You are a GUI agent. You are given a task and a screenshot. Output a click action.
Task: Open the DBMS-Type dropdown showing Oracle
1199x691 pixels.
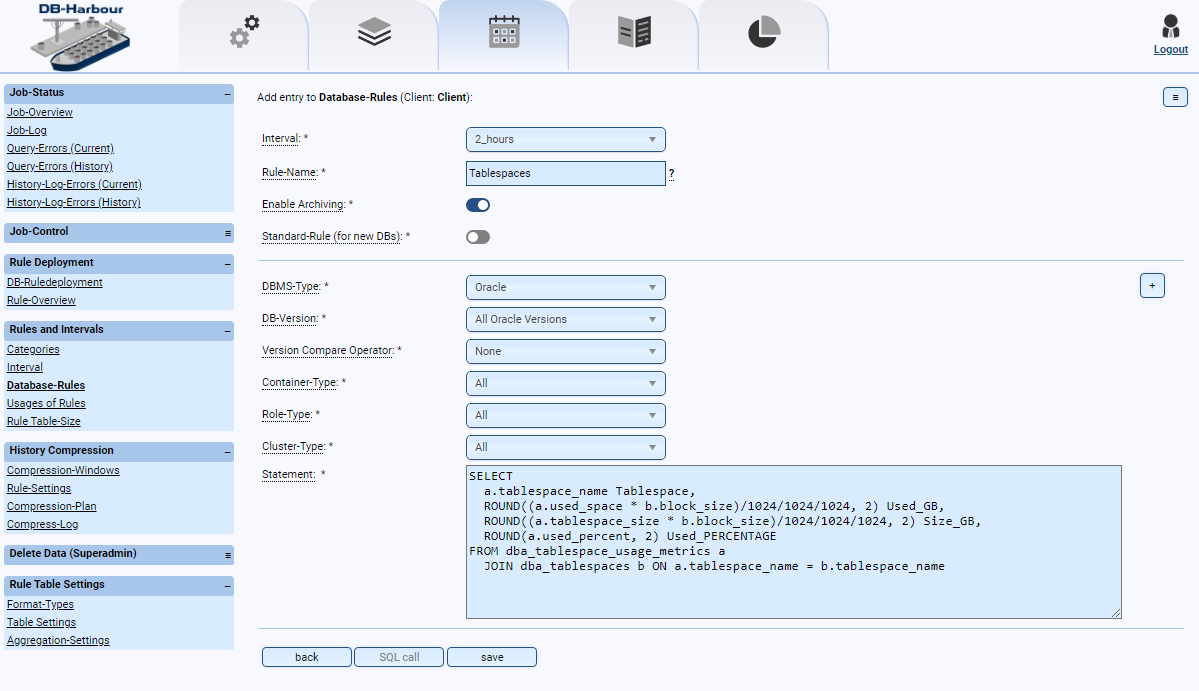click(565, 287)
